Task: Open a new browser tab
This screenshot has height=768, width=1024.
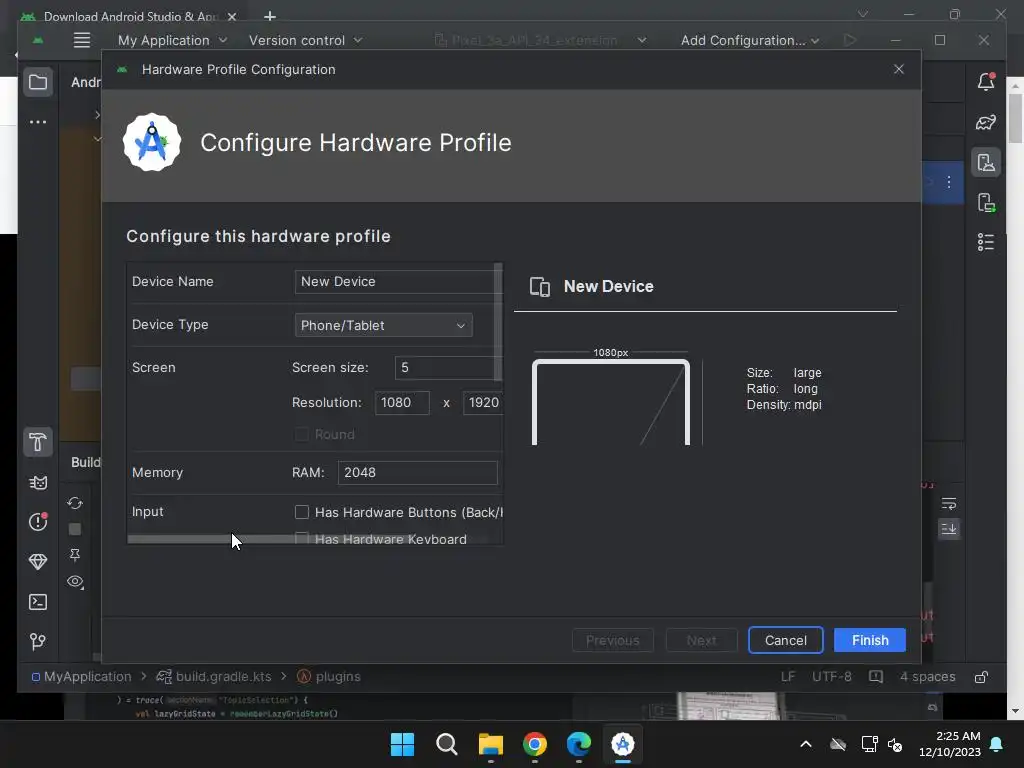Action: (x=270, y=16)
